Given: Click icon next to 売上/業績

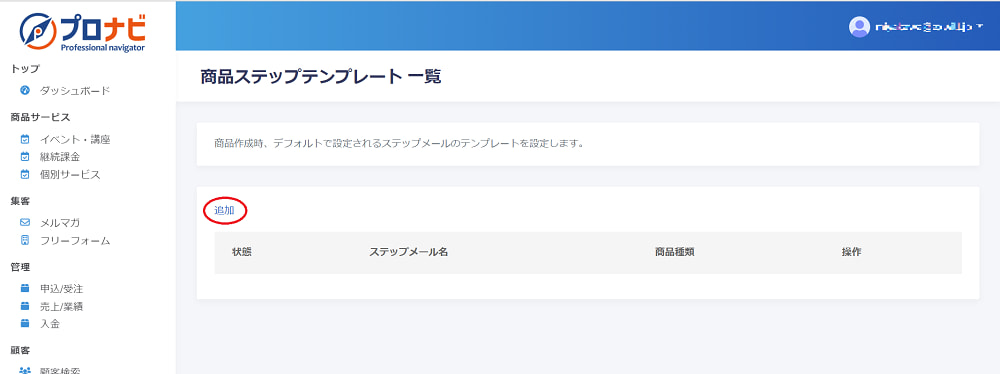Looking at the screenshot, I should (25, 306).
